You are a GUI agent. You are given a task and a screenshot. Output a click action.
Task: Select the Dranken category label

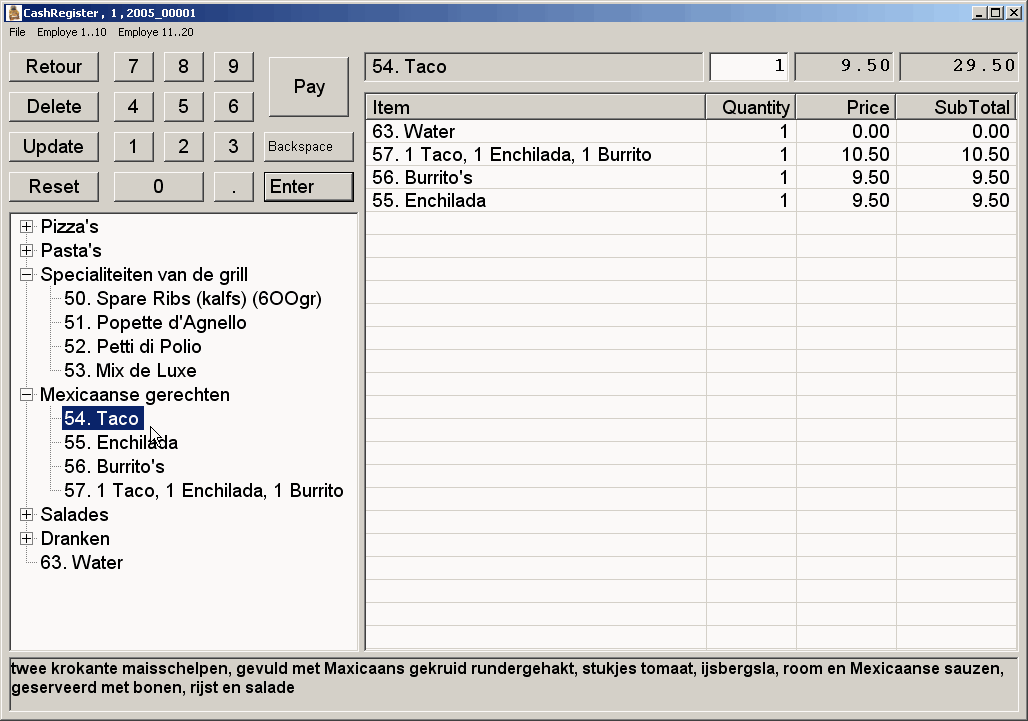coord(75,539)
